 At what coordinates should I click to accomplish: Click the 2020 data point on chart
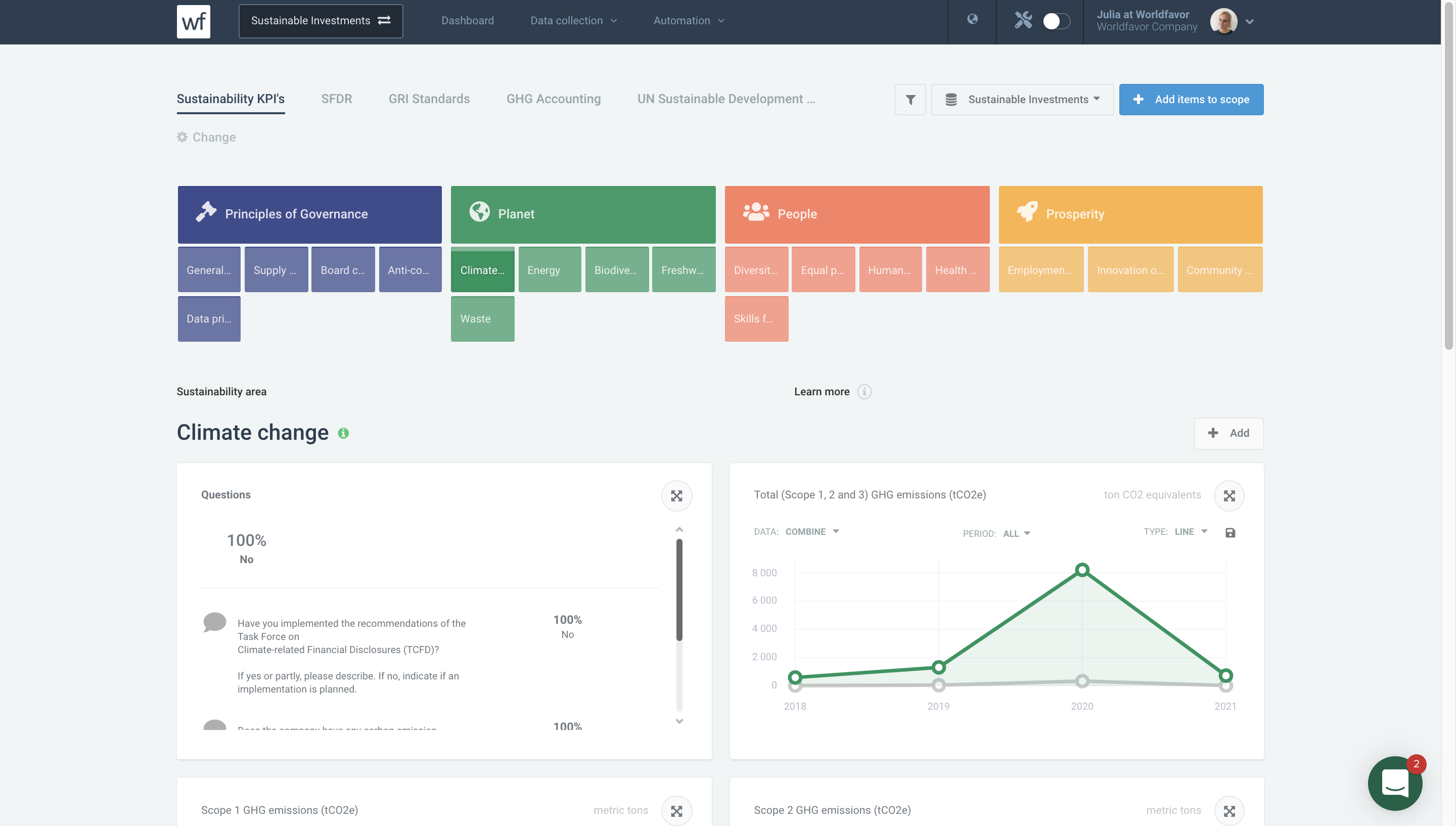point(1082,570)
